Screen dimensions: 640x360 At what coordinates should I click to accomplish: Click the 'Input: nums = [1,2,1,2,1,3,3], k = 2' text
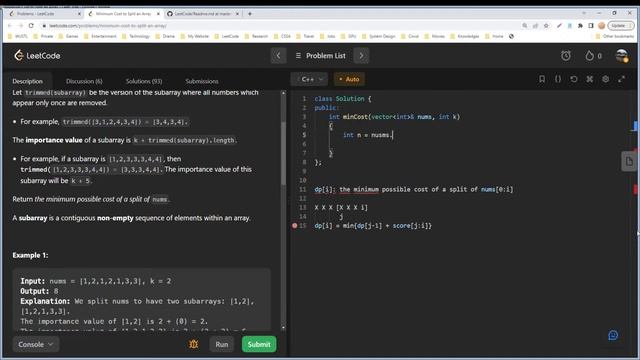[x=96, y=281]
